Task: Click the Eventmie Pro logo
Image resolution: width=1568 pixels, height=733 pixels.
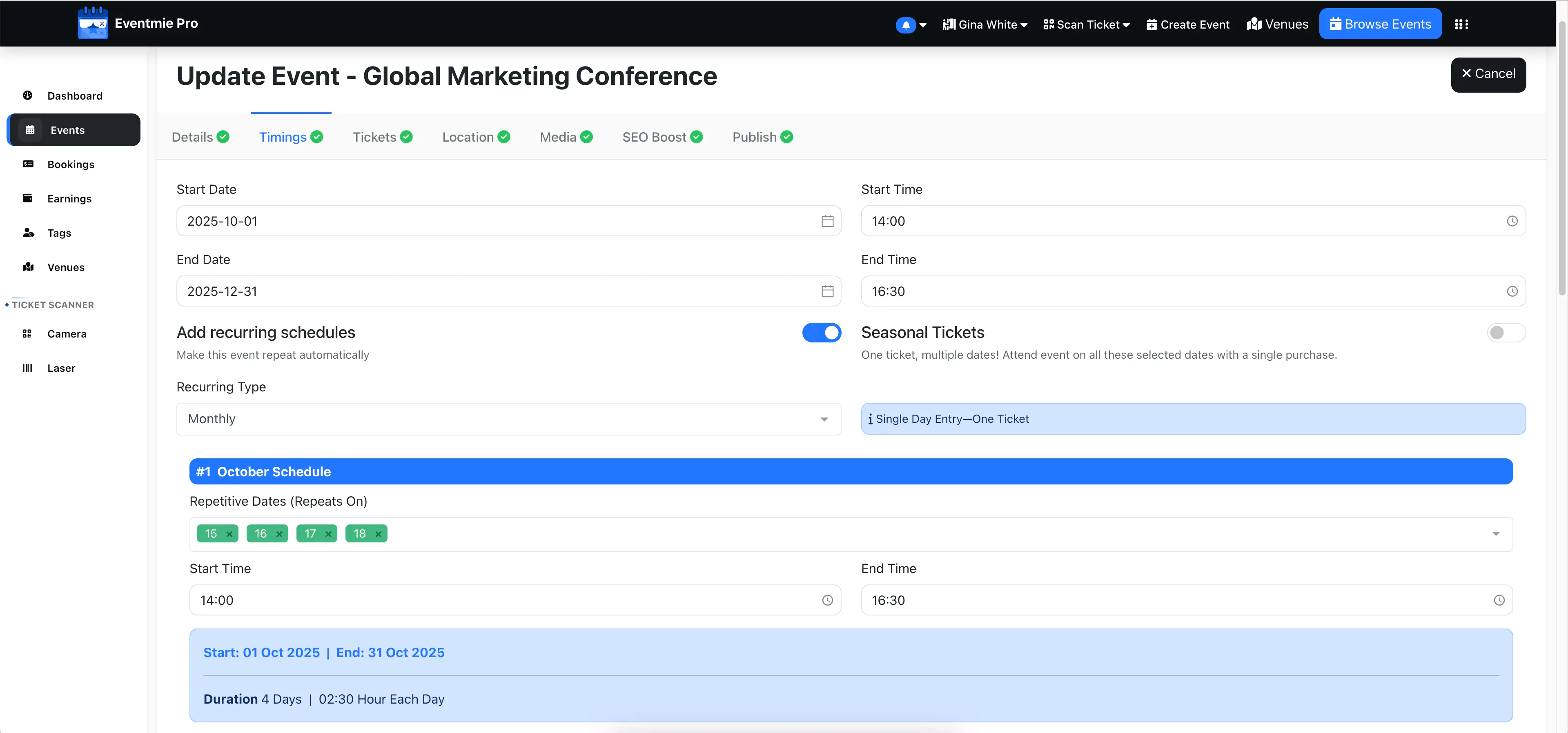Action: tap(93, 23)
